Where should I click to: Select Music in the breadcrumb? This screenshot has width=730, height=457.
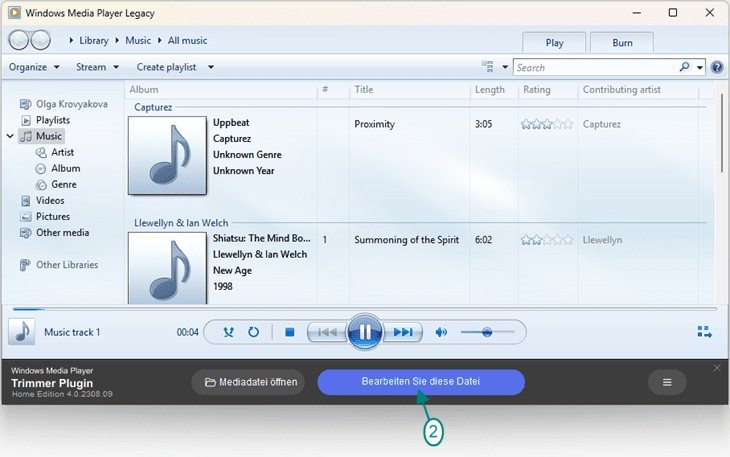138,40
